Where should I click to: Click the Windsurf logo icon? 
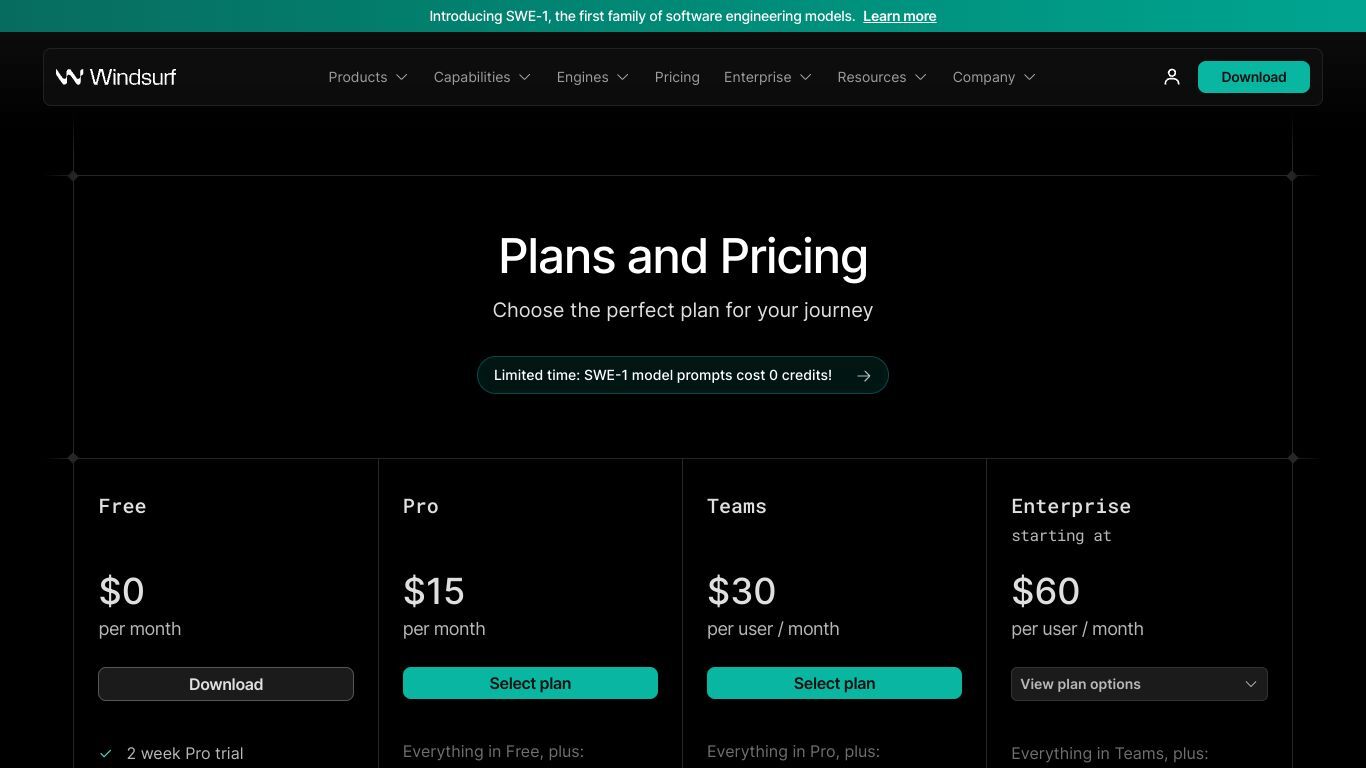(69, 77)
